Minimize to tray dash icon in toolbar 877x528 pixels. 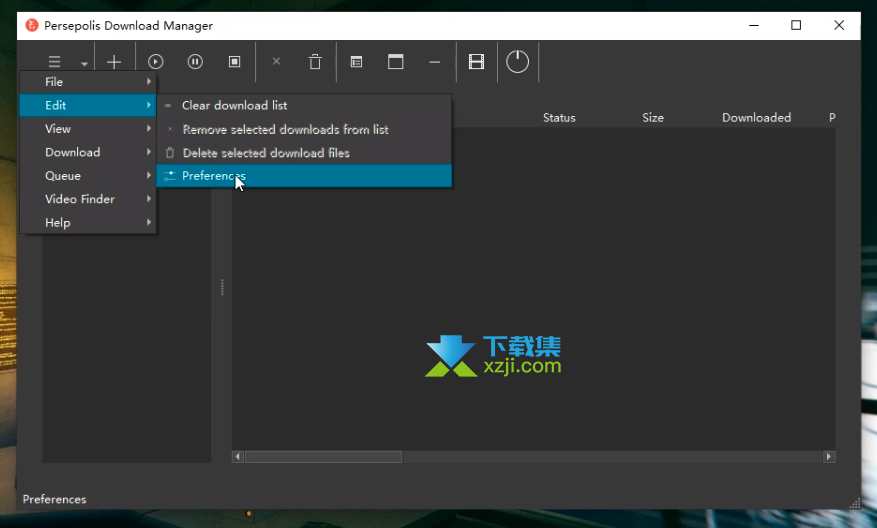tap(435, 62)
